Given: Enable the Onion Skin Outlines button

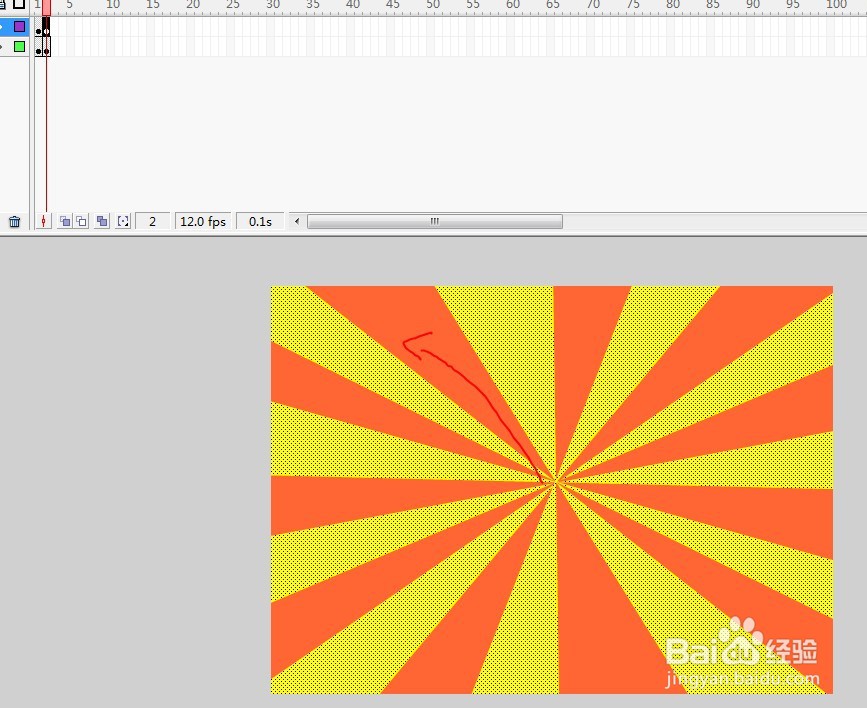Looking at the screenshot, I should click(x=81, y=222).
